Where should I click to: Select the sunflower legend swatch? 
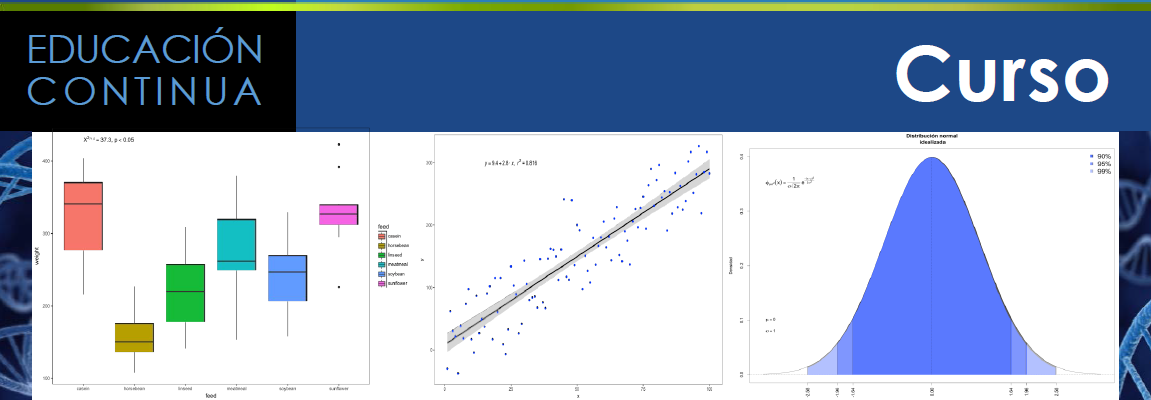pyautogui.click(x=381, y=283)
